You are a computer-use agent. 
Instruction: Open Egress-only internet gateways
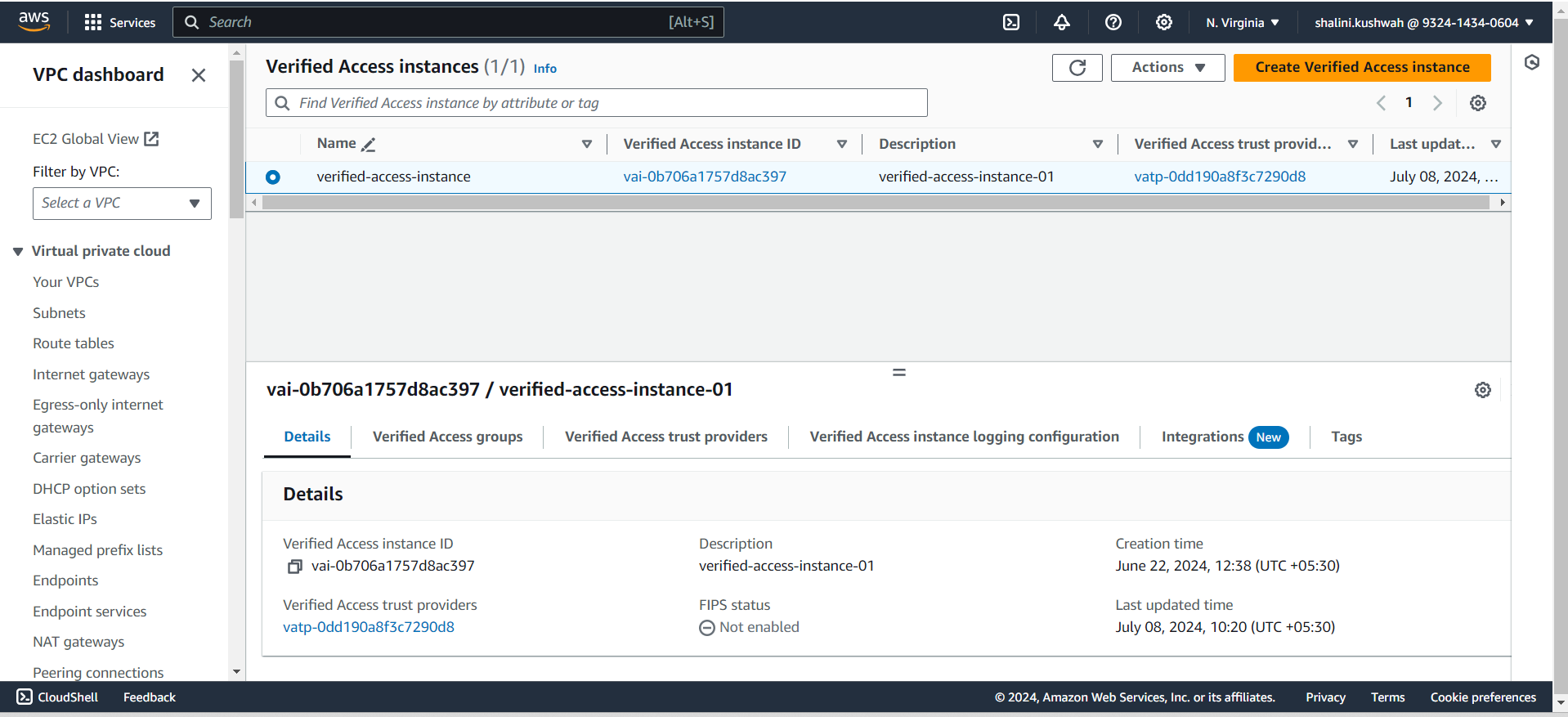(x=98, y=416)
